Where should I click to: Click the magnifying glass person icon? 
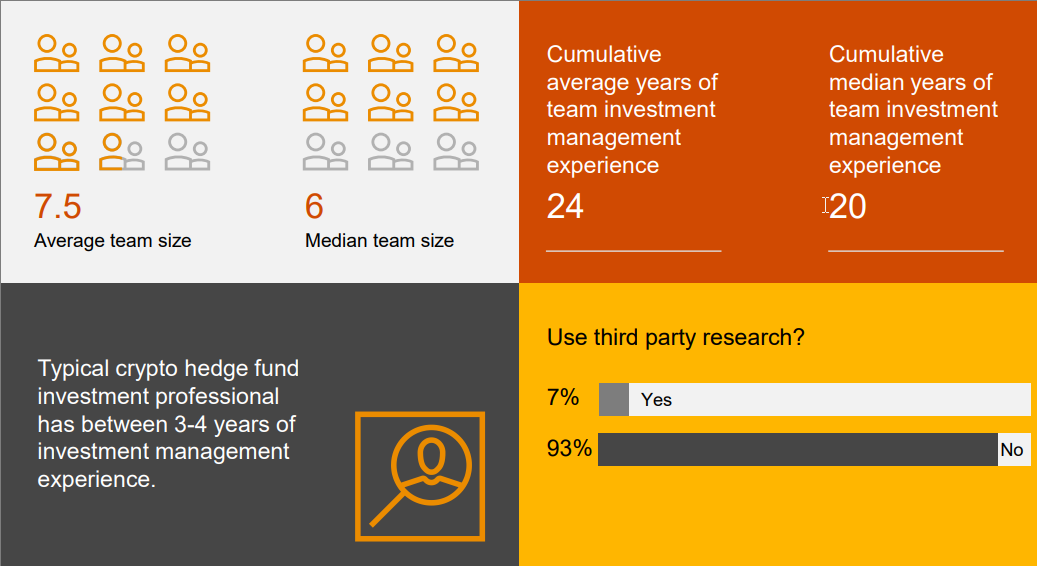[x=420, y=476]
